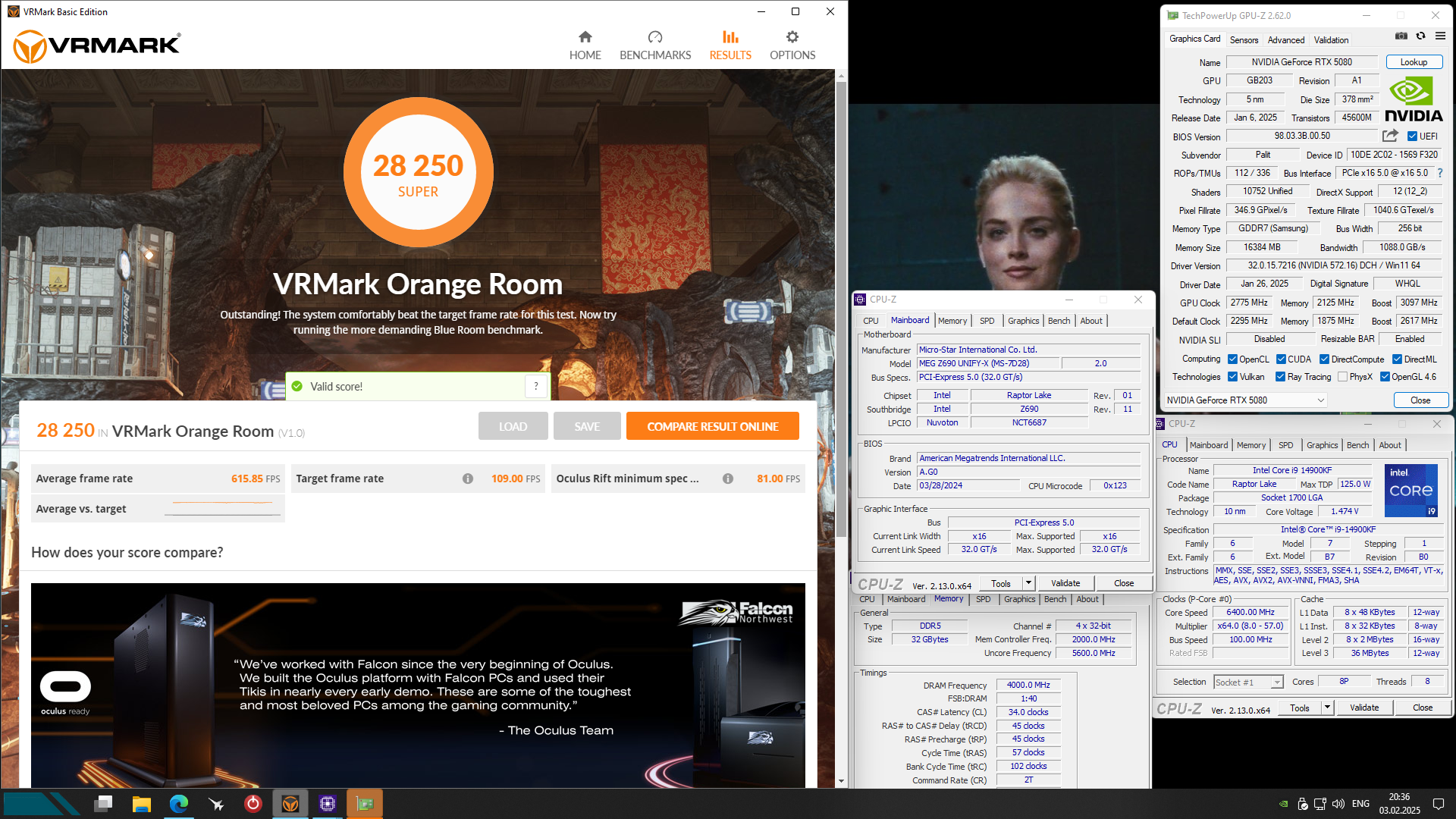The height and width of the screenshot is (819, 1456).
Task: Click the VRMark logo in the header
Action: [97, 45]
